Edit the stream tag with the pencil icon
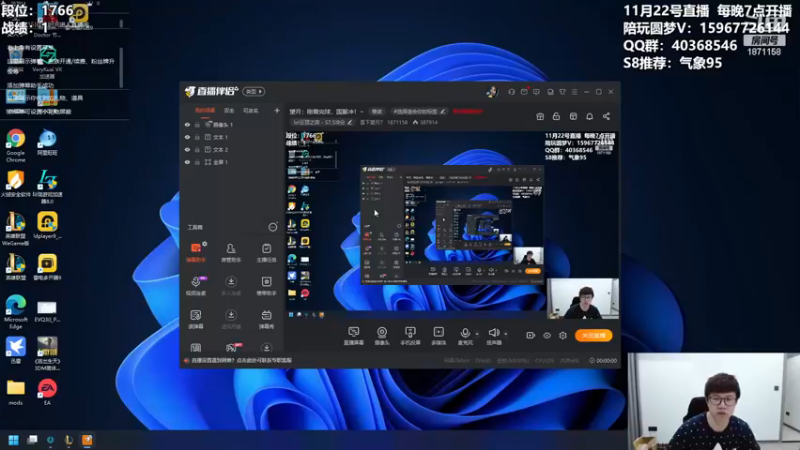This screenshot has height=450, width=800. pyautogui.click(x=442, y=111)
